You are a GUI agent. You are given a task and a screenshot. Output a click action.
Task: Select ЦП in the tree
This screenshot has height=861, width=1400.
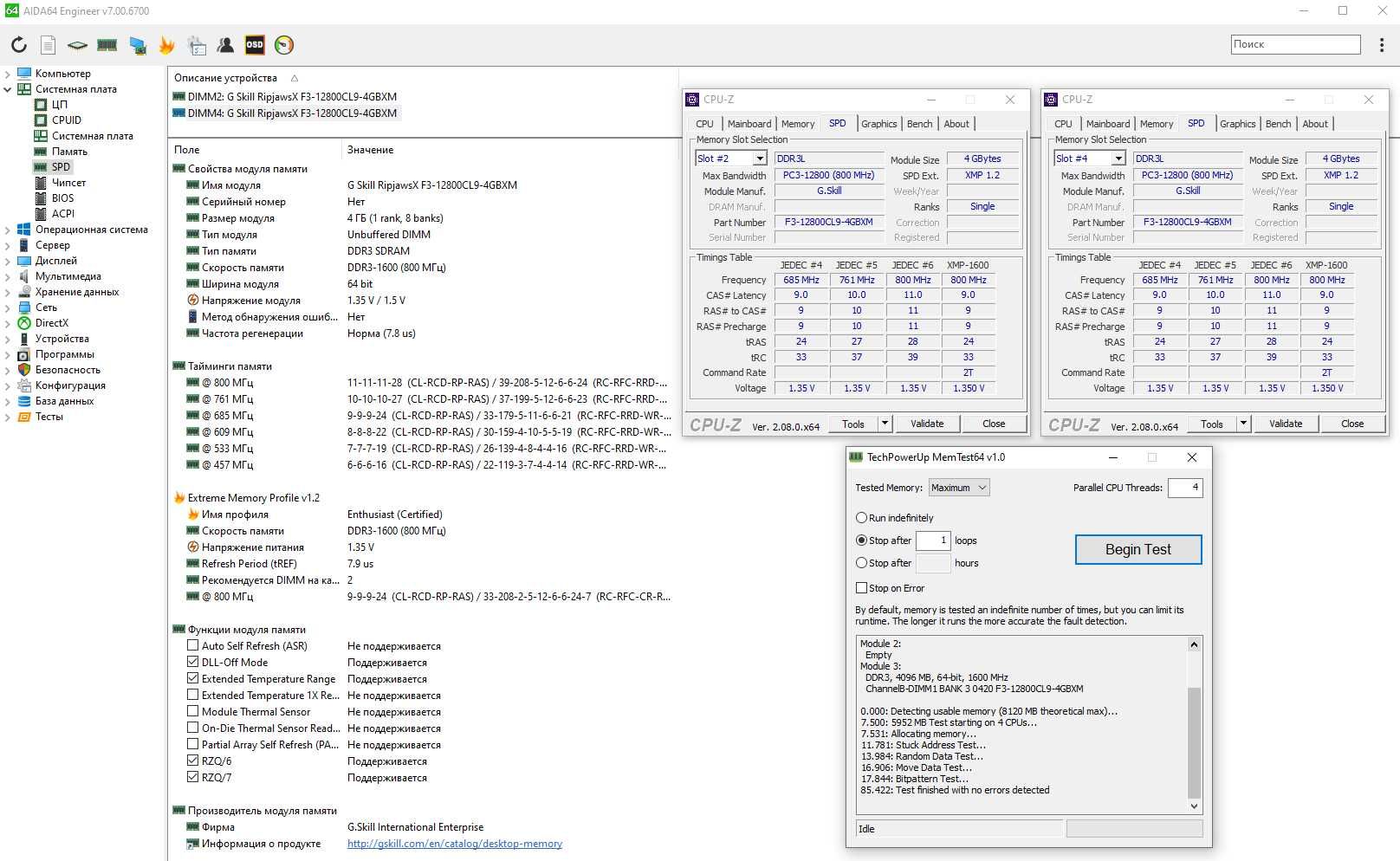point(59,105)
